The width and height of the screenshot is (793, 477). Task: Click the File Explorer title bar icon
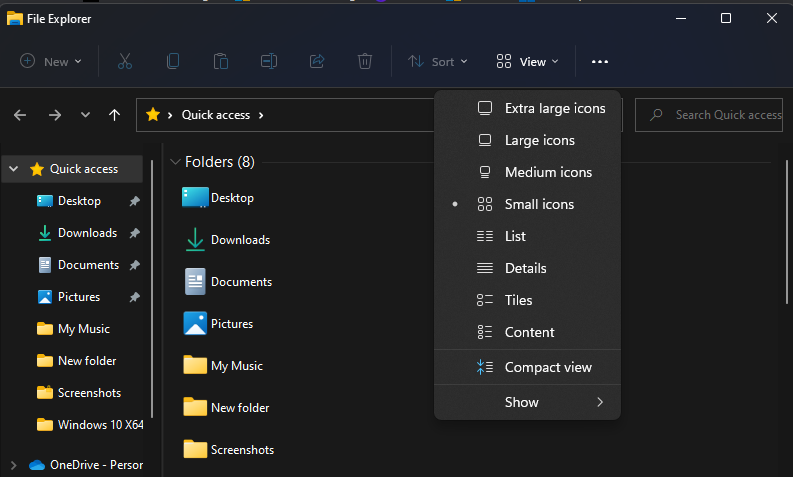coord(15,19)
